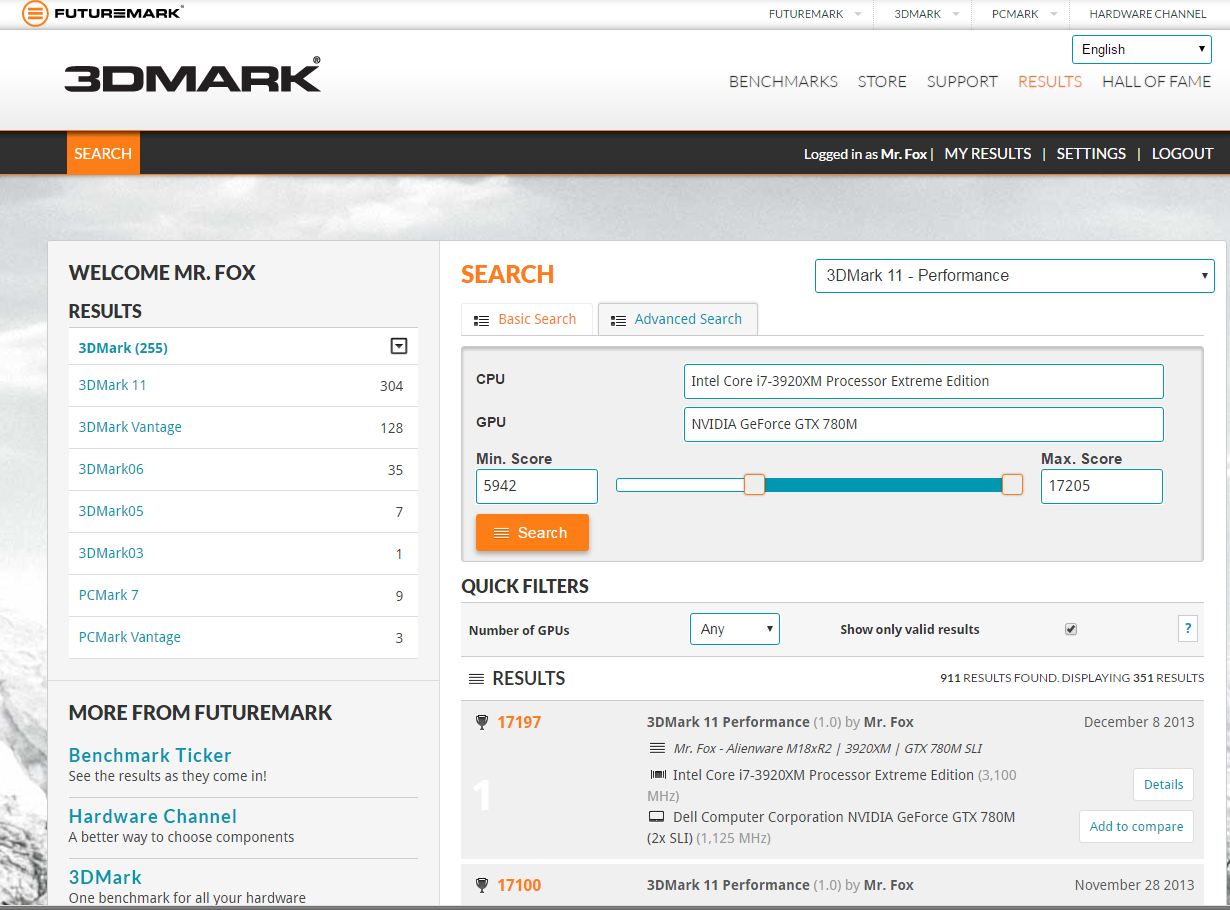The image size is (1230, 910).
Task: Click the CPU input field
Action: 923,381
